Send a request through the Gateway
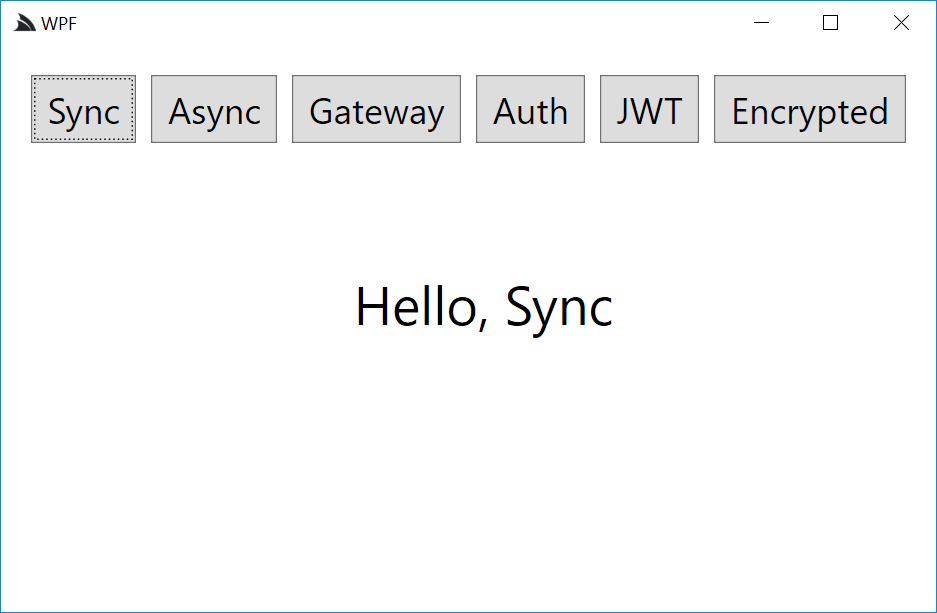The width and height of the screenshot is (937, 613). [x=376, y=109]
